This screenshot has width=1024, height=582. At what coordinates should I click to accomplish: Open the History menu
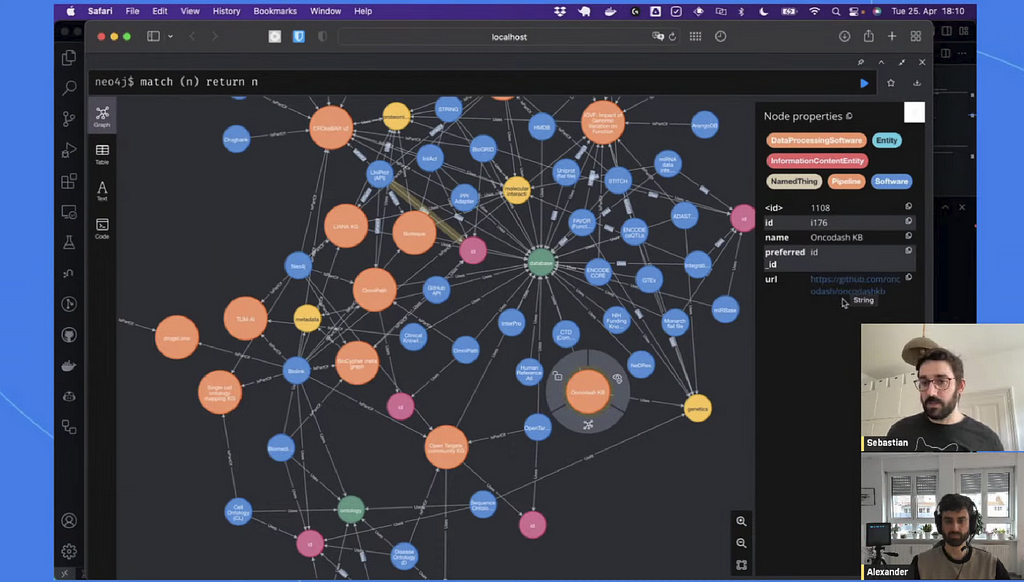[x=226, y=11]
